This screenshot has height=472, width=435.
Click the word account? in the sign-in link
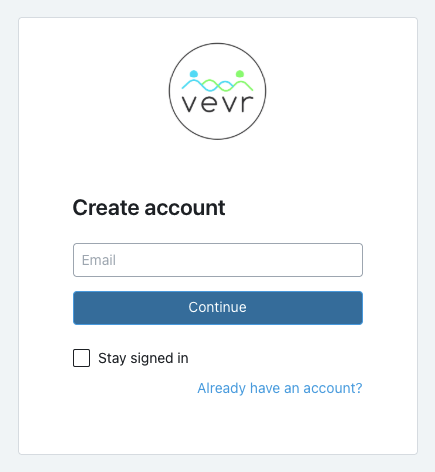point(333,388)
